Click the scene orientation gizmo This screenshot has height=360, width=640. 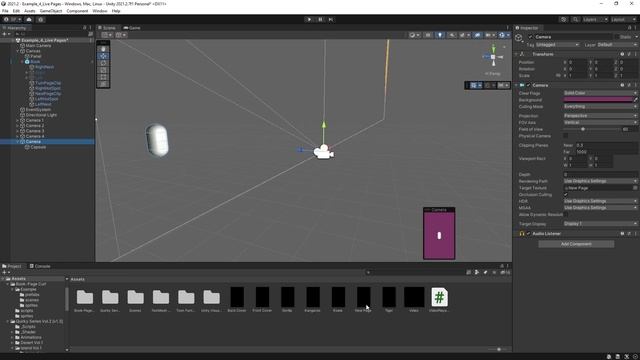(493, 57)
